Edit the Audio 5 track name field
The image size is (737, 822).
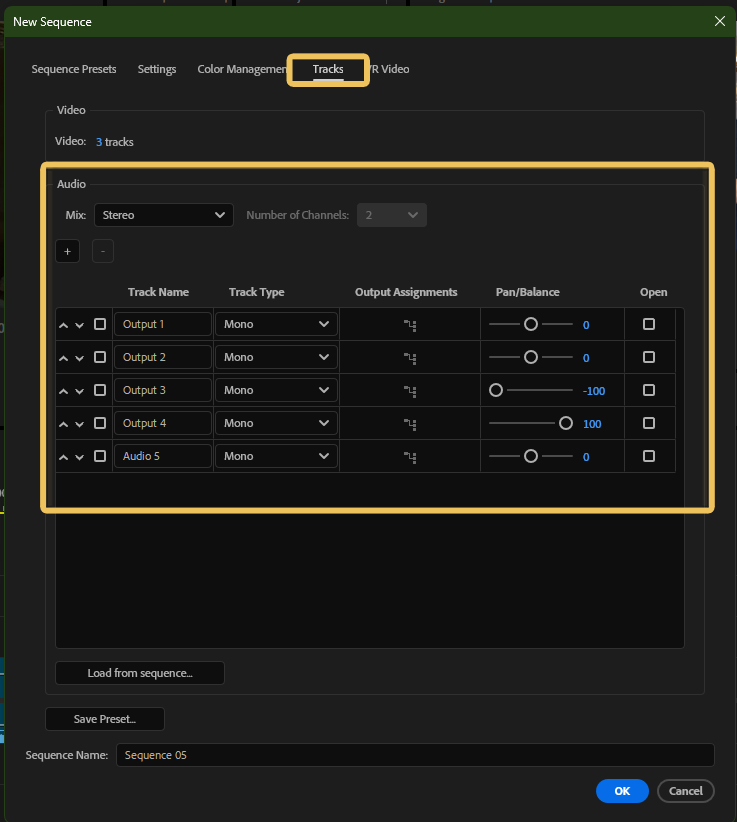[163, 456]
